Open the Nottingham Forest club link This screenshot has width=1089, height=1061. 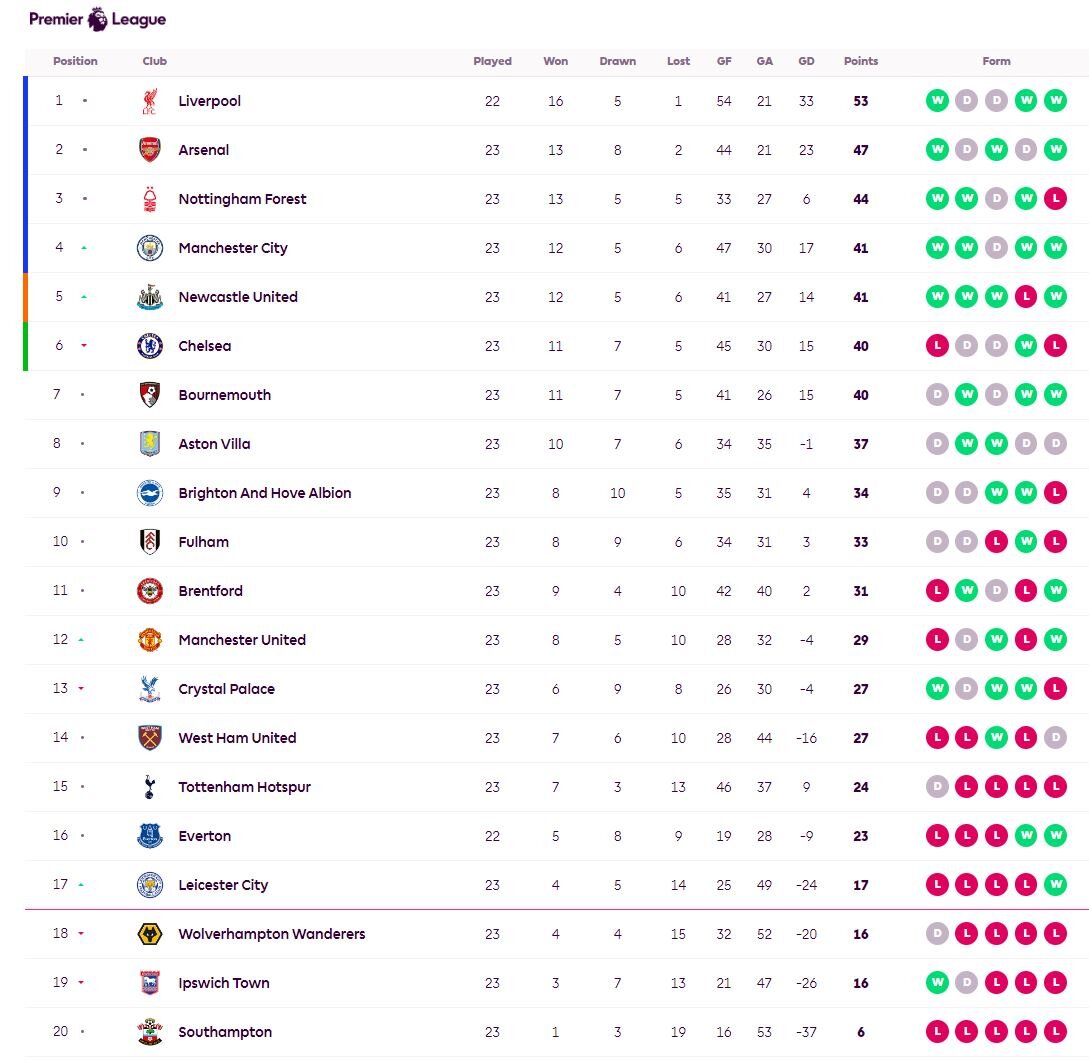click(242, 199)
